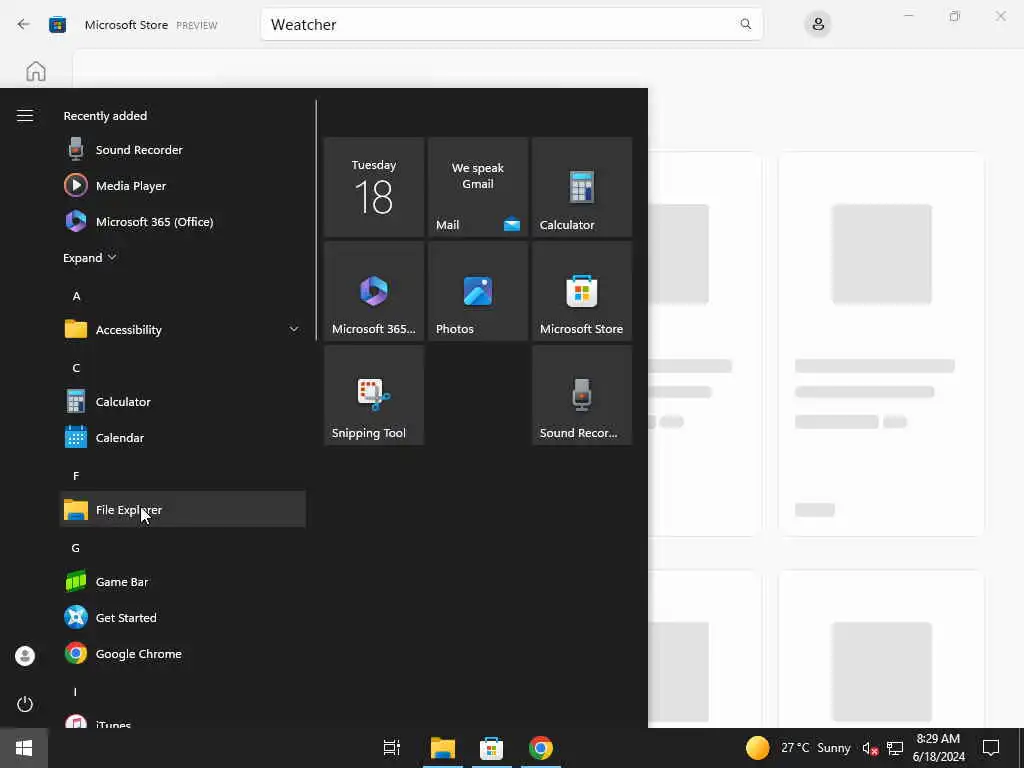
Task: Open Google Chrome from the taskbar
Action: click(x=541, y=748)
